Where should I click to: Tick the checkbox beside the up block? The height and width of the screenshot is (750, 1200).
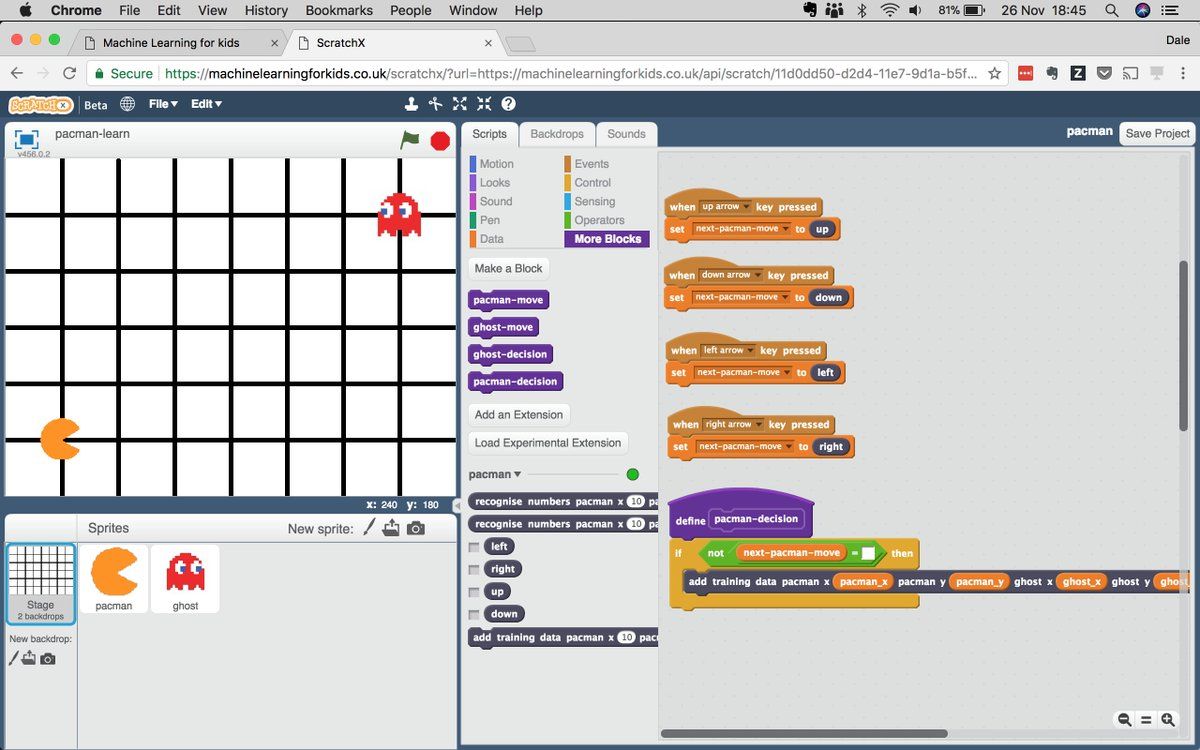click(474, 592)
